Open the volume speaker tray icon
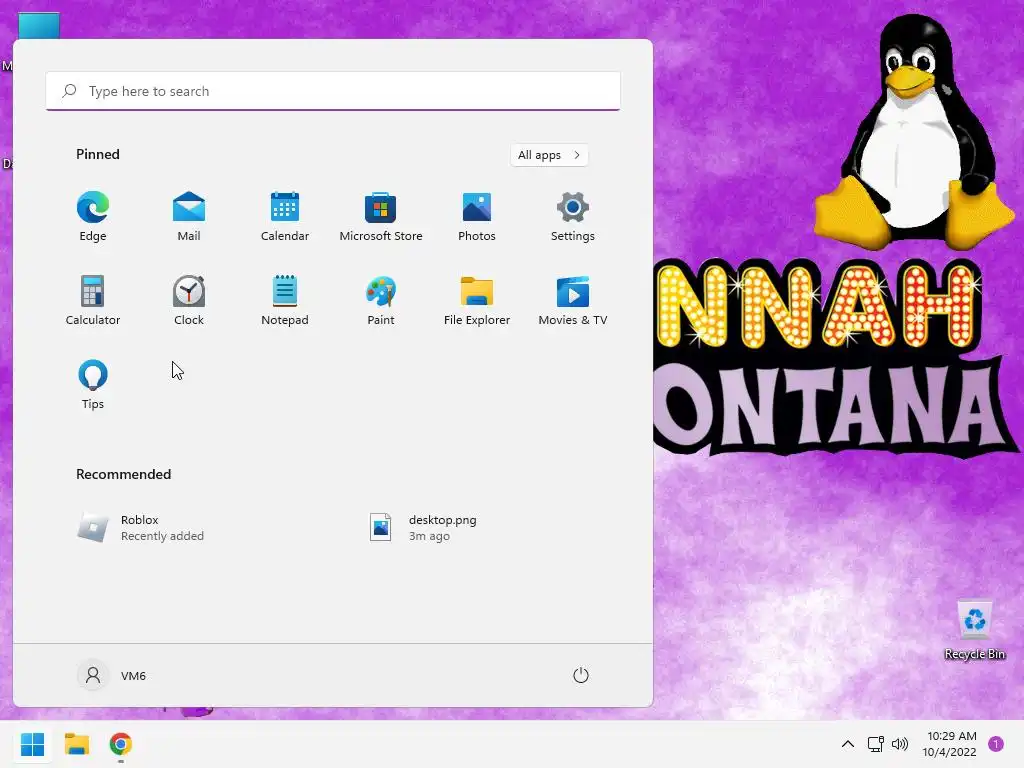Image resolution: width=1024 pixels, height=768 pixels. click(x=900, y=744)
